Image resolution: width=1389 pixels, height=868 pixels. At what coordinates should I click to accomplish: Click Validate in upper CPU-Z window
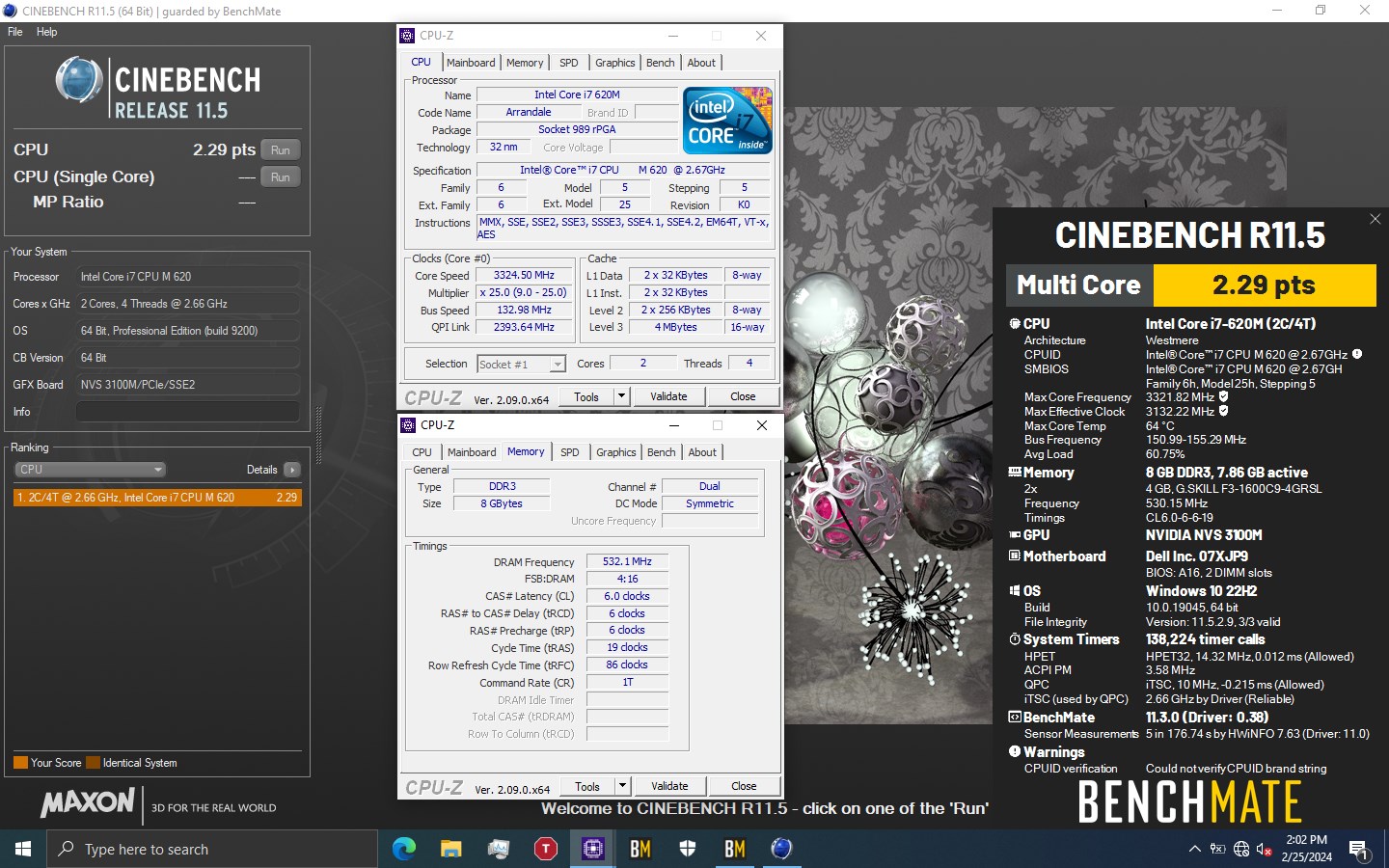point(668,396)
